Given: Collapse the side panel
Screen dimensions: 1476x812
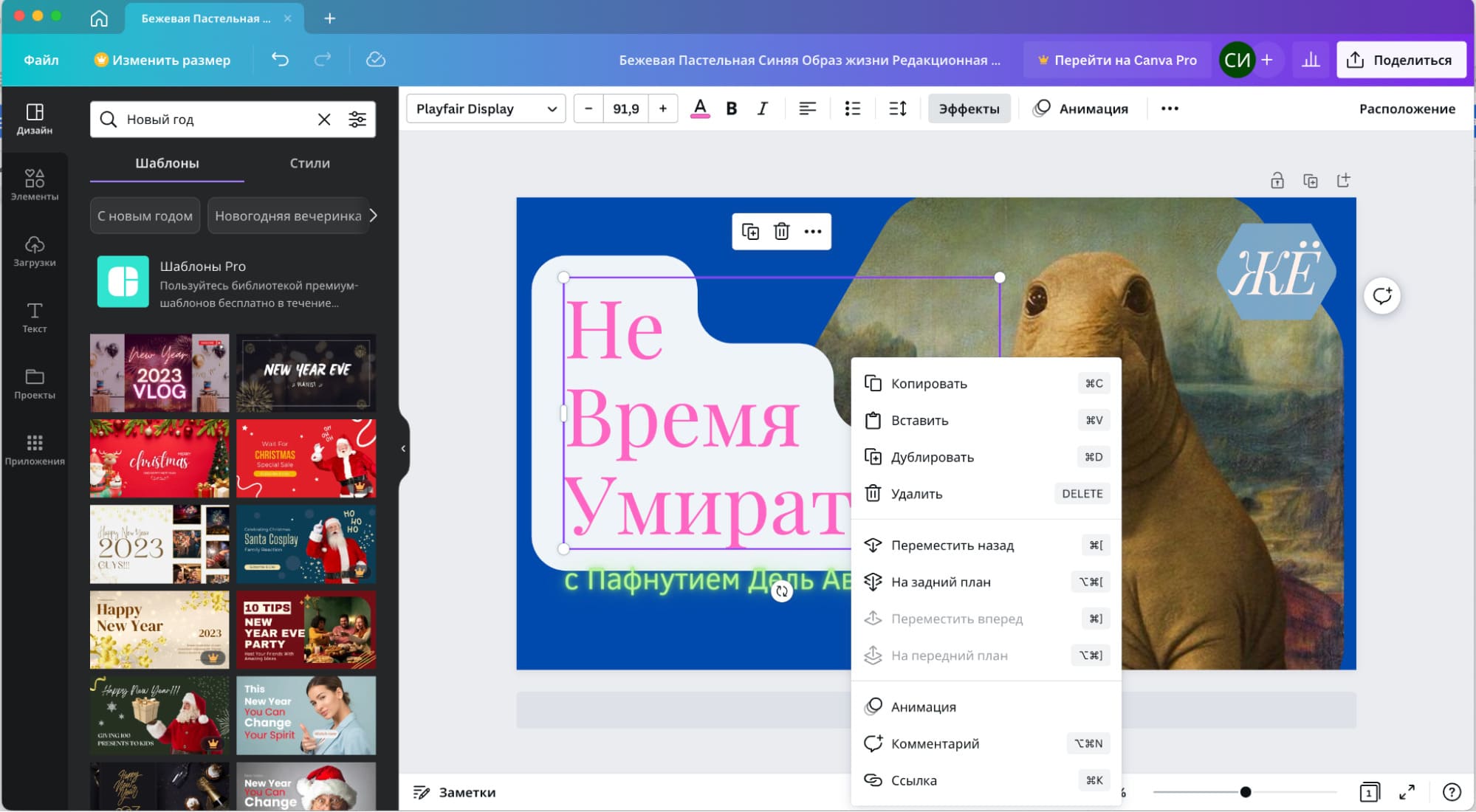Looking at the screenshot, I should click(403, 448).
